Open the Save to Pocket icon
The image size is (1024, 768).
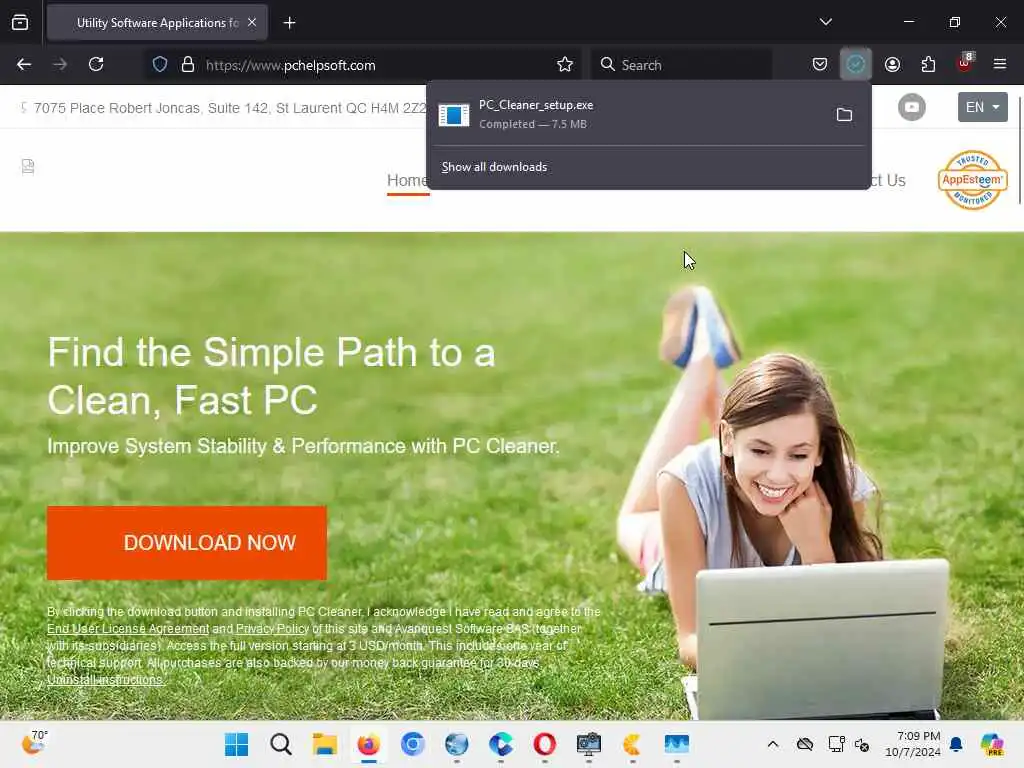click(x=820, y=65)
